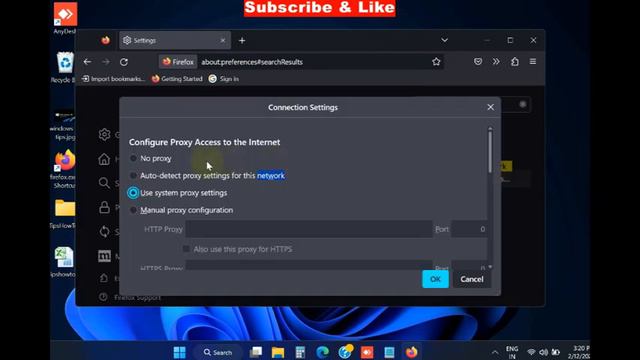This screenshot has height=360, width=640.
Task: Select the Excel file desktop icon
Action: [x=64, y=262]
